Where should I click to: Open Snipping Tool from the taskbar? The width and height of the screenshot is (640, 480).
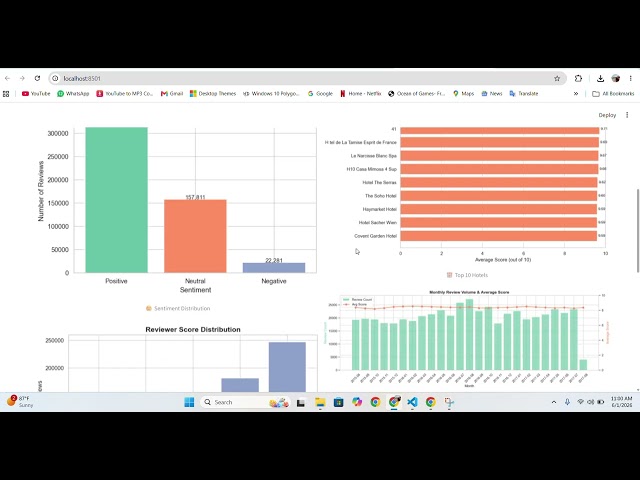point(449,402)
